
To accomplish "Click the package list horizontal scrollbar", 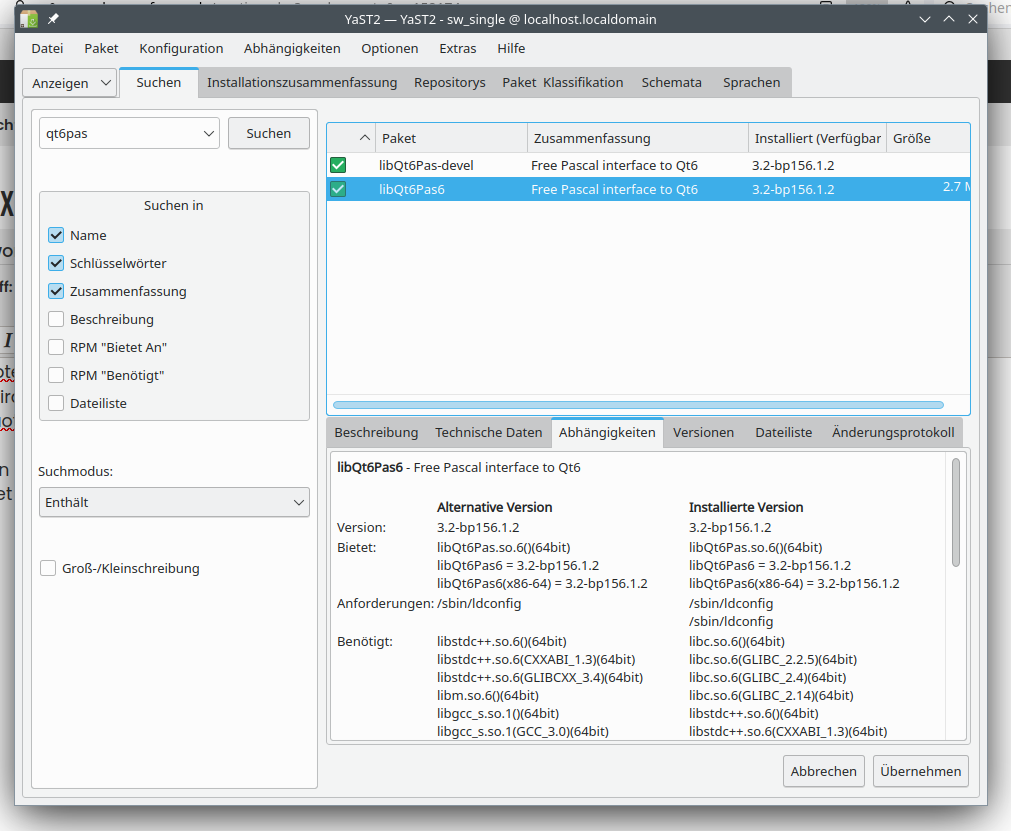I will (x=638, y=405).
